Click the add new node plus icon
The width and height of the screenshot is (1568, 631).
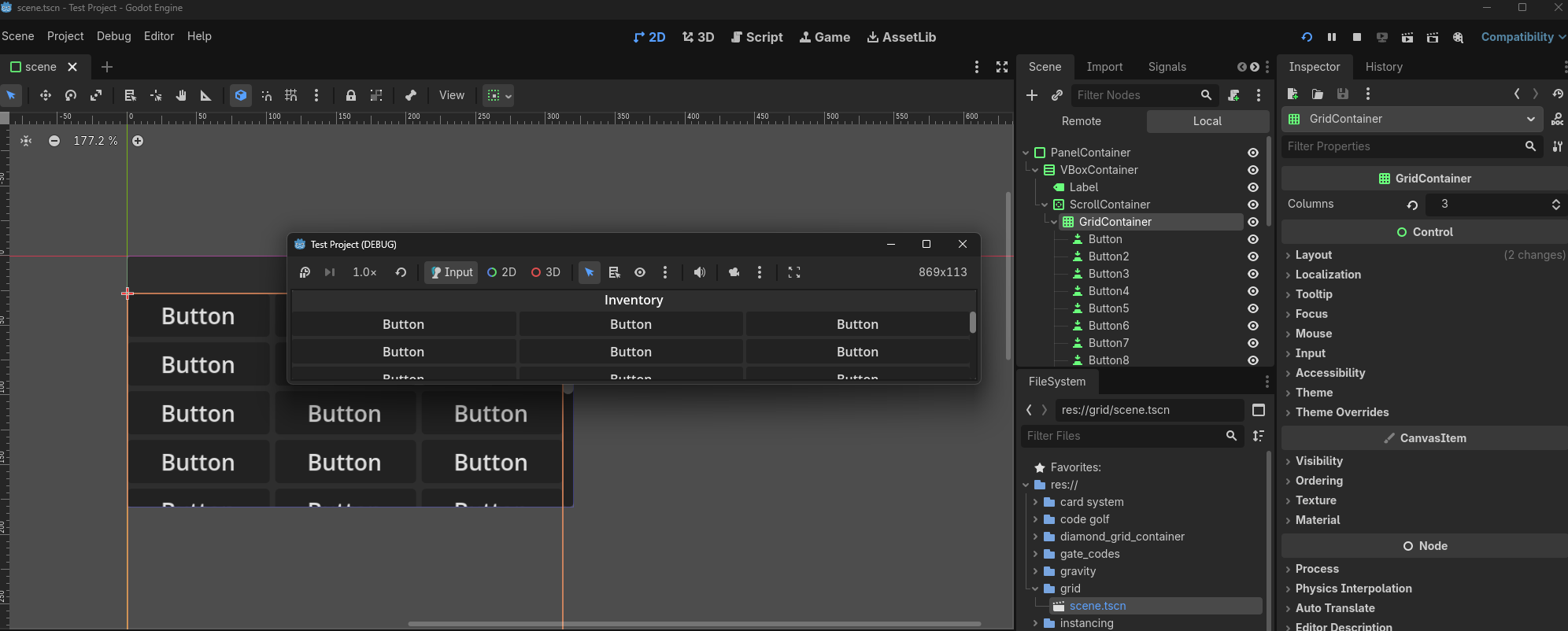point(1032,95)
